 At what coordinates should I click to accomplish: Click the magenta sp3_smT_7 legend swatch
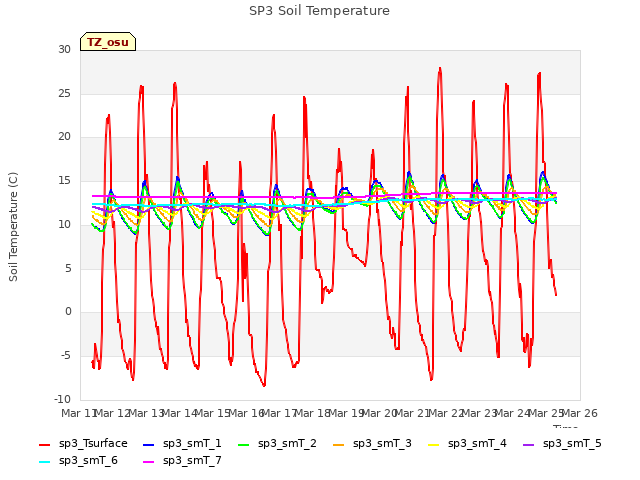click(149, 462)
